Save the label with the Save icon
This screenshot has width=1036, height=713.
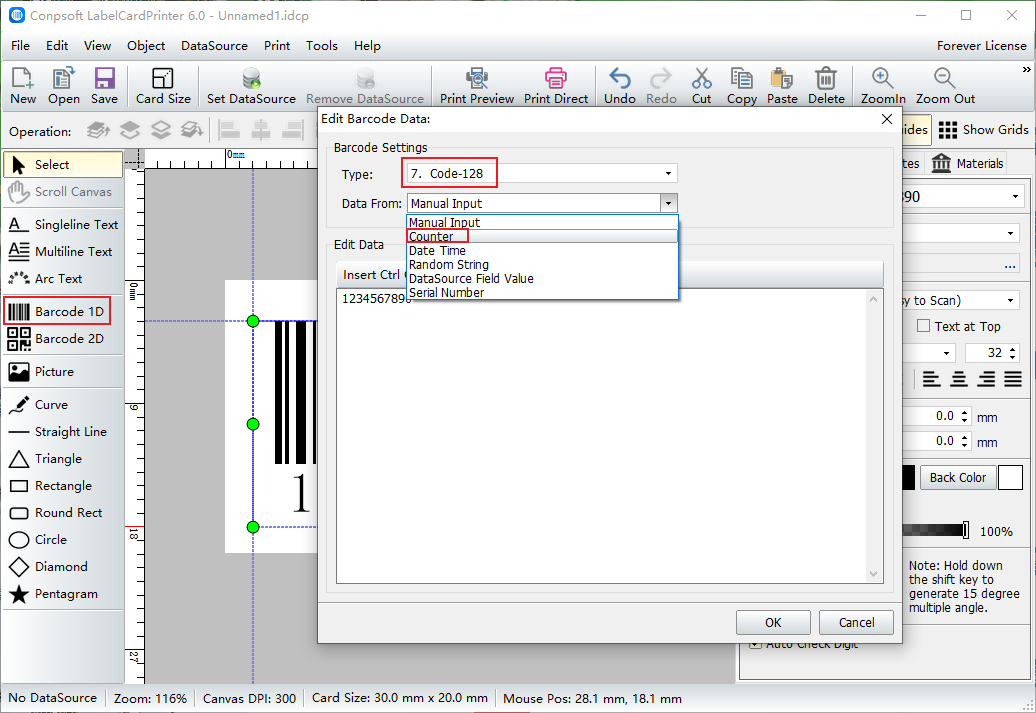pyautogui.click(x=104, y=85)
